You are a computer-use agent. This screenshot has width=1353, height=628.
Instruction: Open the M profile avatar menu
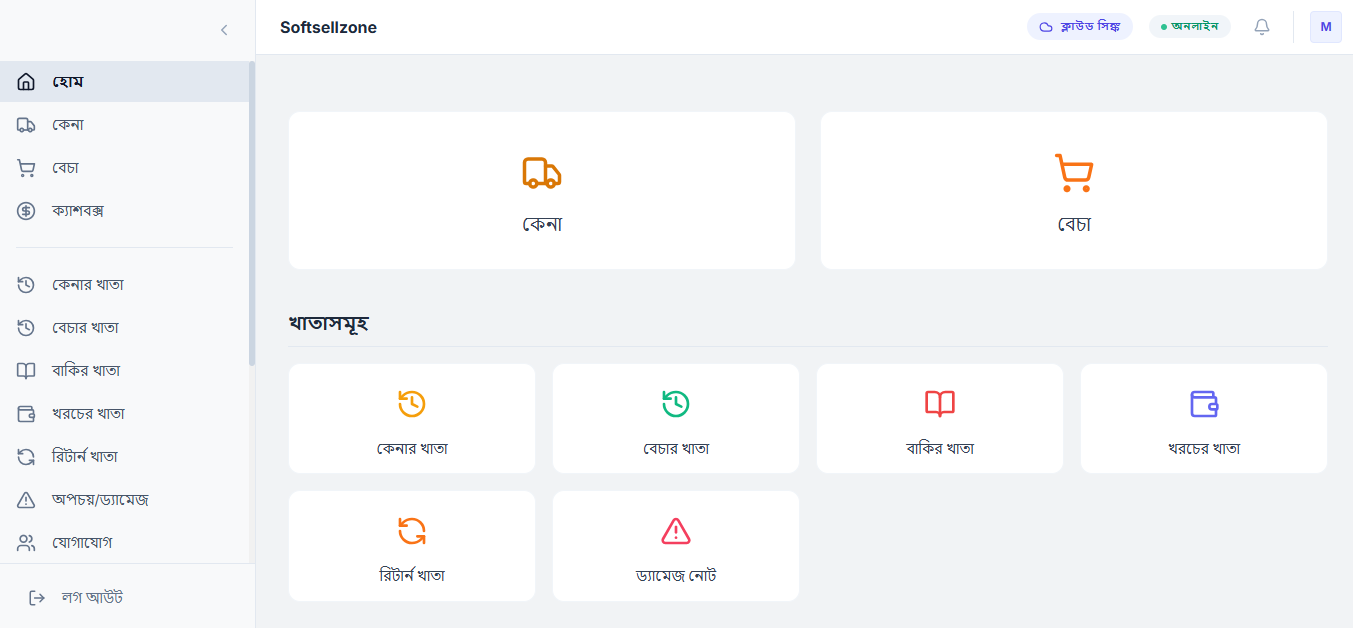[1326, 27]
